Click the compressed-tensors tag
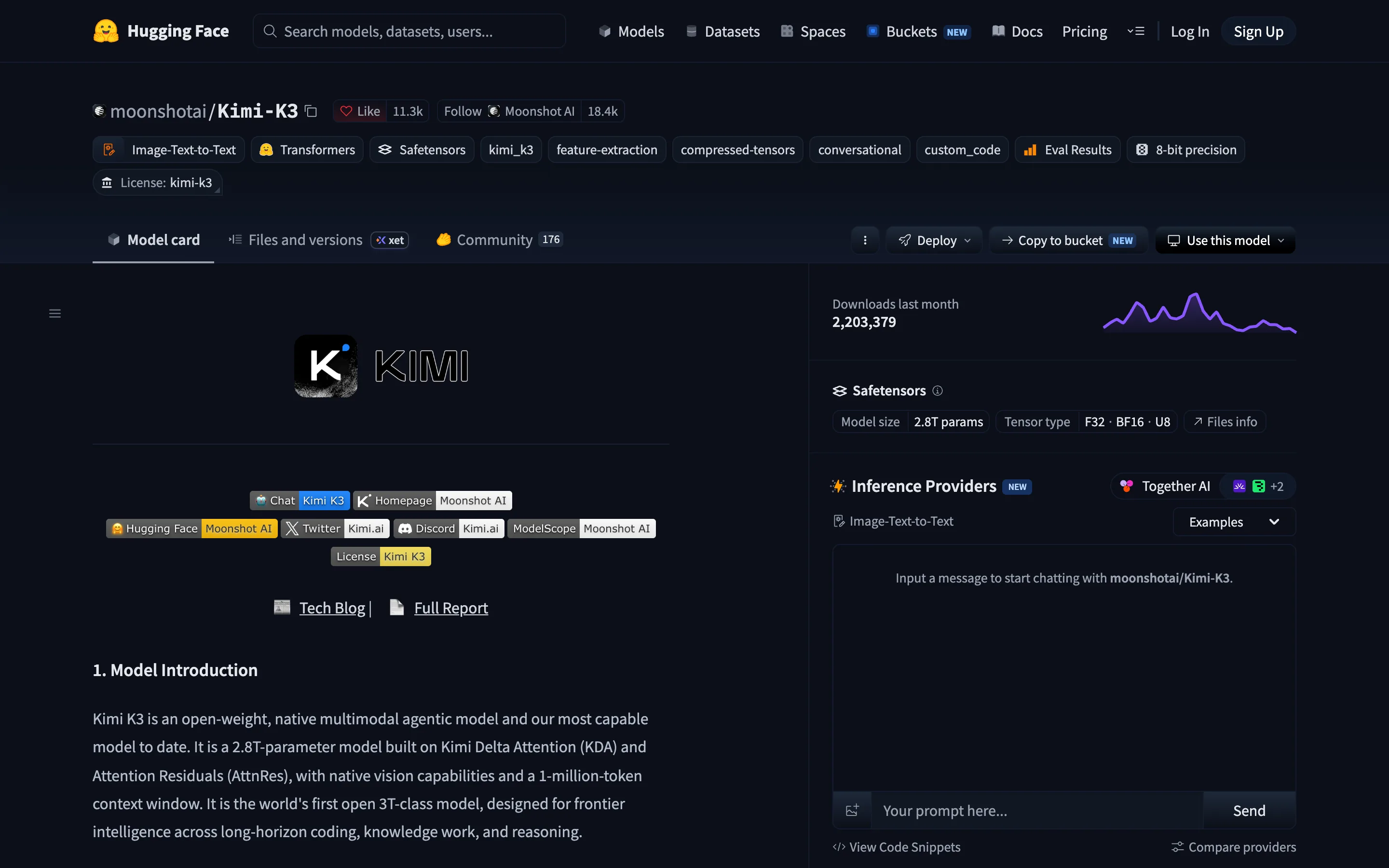This screenshot has width=1389, height=868. click(737, 150)
